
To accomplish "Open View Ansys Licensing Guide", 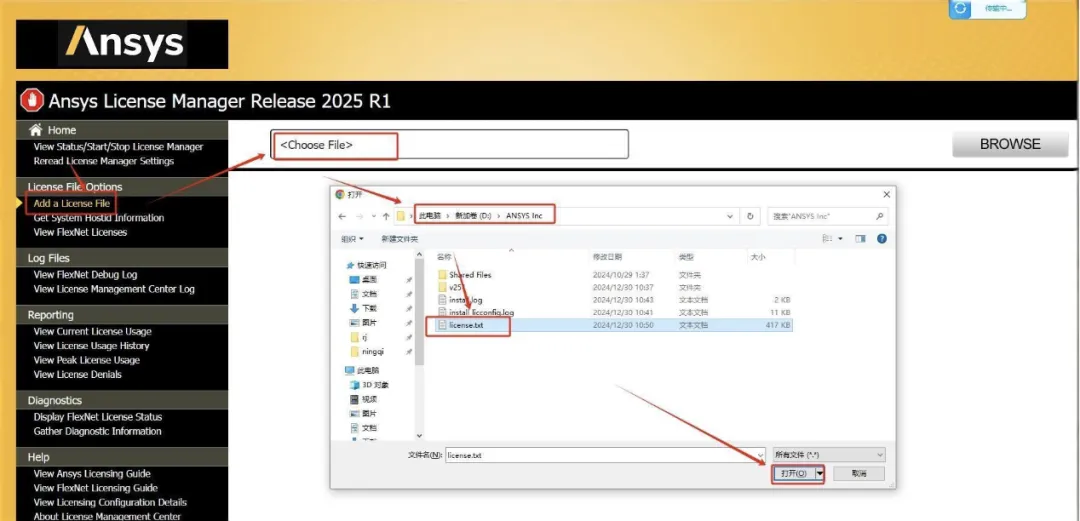I will click(92, 473).
